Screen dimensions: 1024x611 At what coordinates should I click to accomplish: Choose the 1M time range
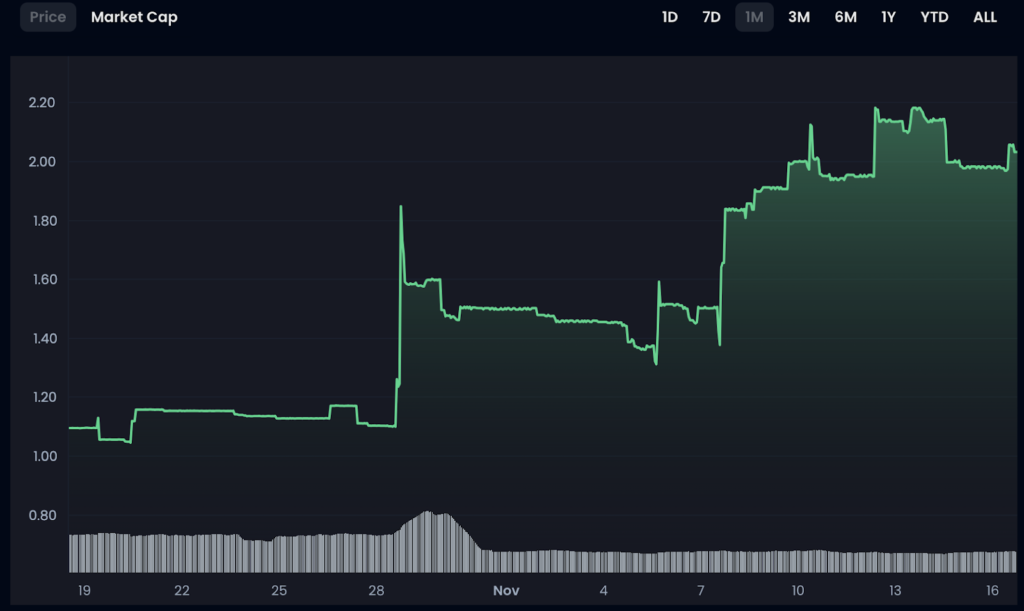coord(754,17)
